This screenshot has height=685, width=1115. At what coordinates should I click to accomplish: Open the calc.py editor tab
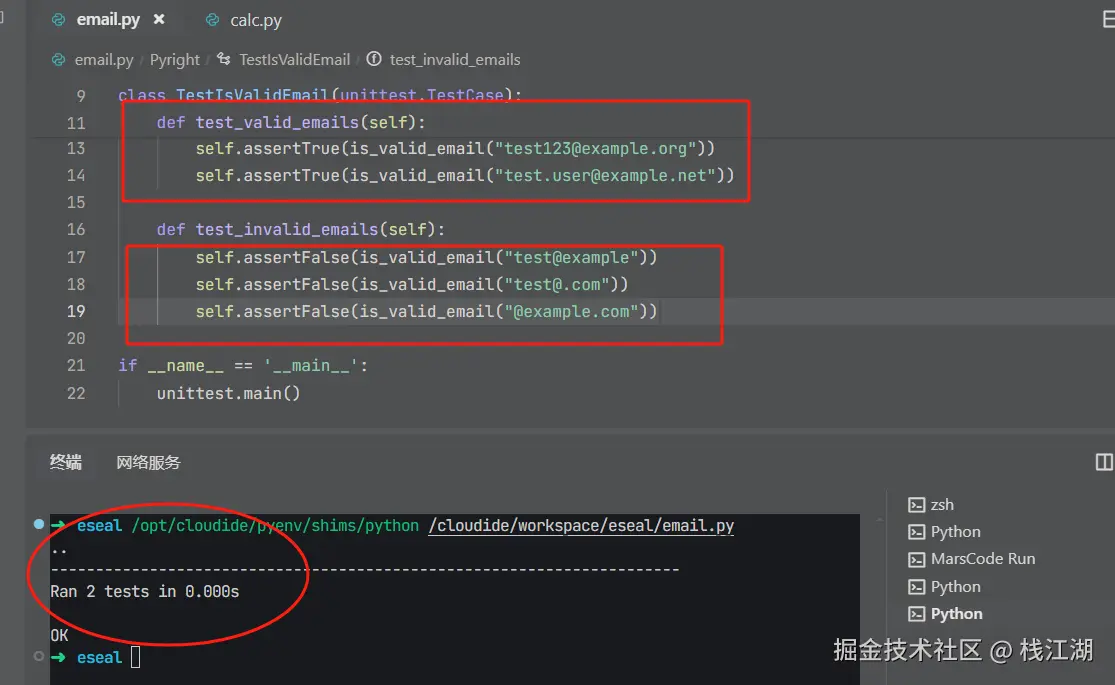255,21
